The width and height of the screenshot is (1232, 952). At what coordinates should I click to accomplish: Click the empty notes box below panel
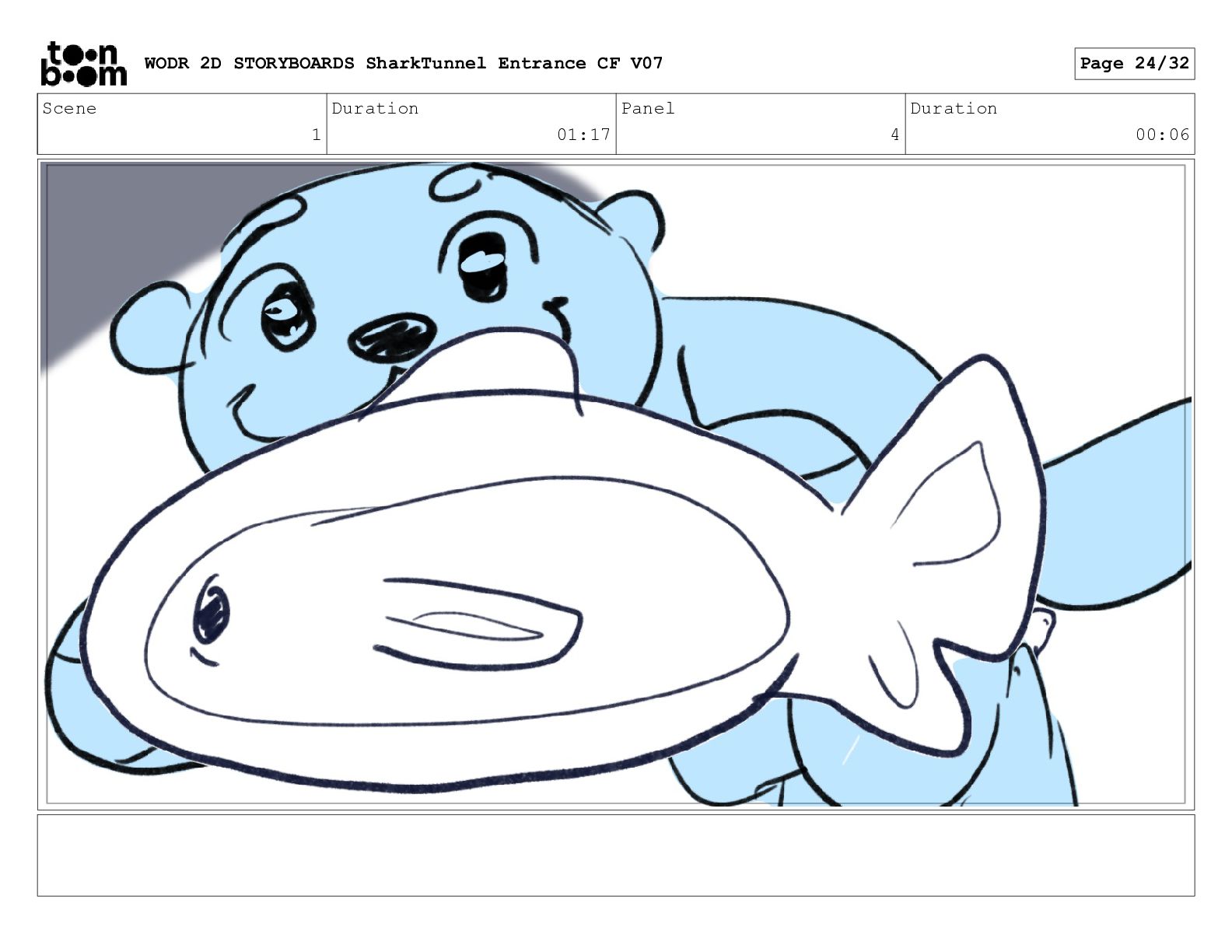pyautogui.click(x=616, y=855)
